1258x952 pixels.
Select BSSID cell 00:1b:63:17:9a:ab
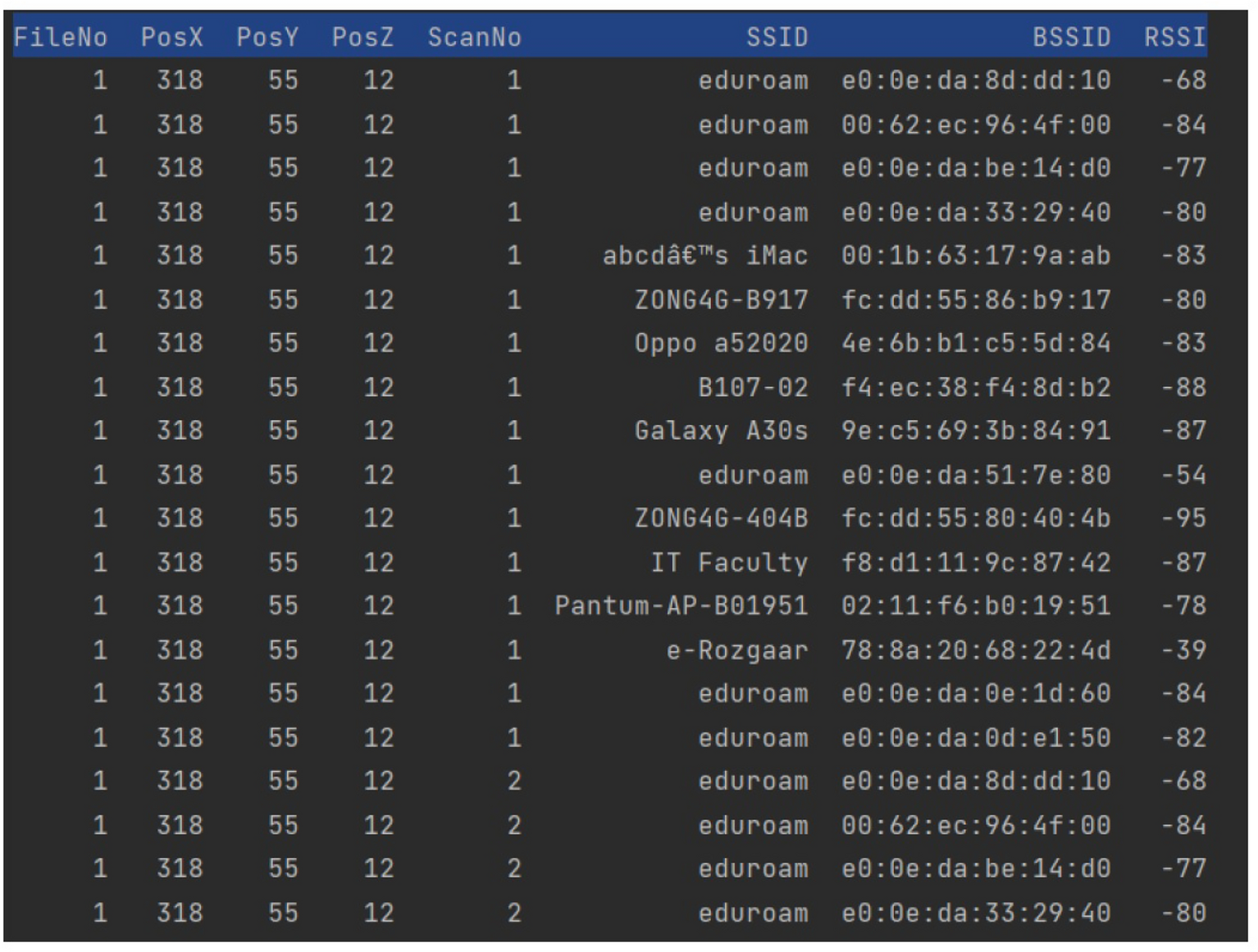976,256
